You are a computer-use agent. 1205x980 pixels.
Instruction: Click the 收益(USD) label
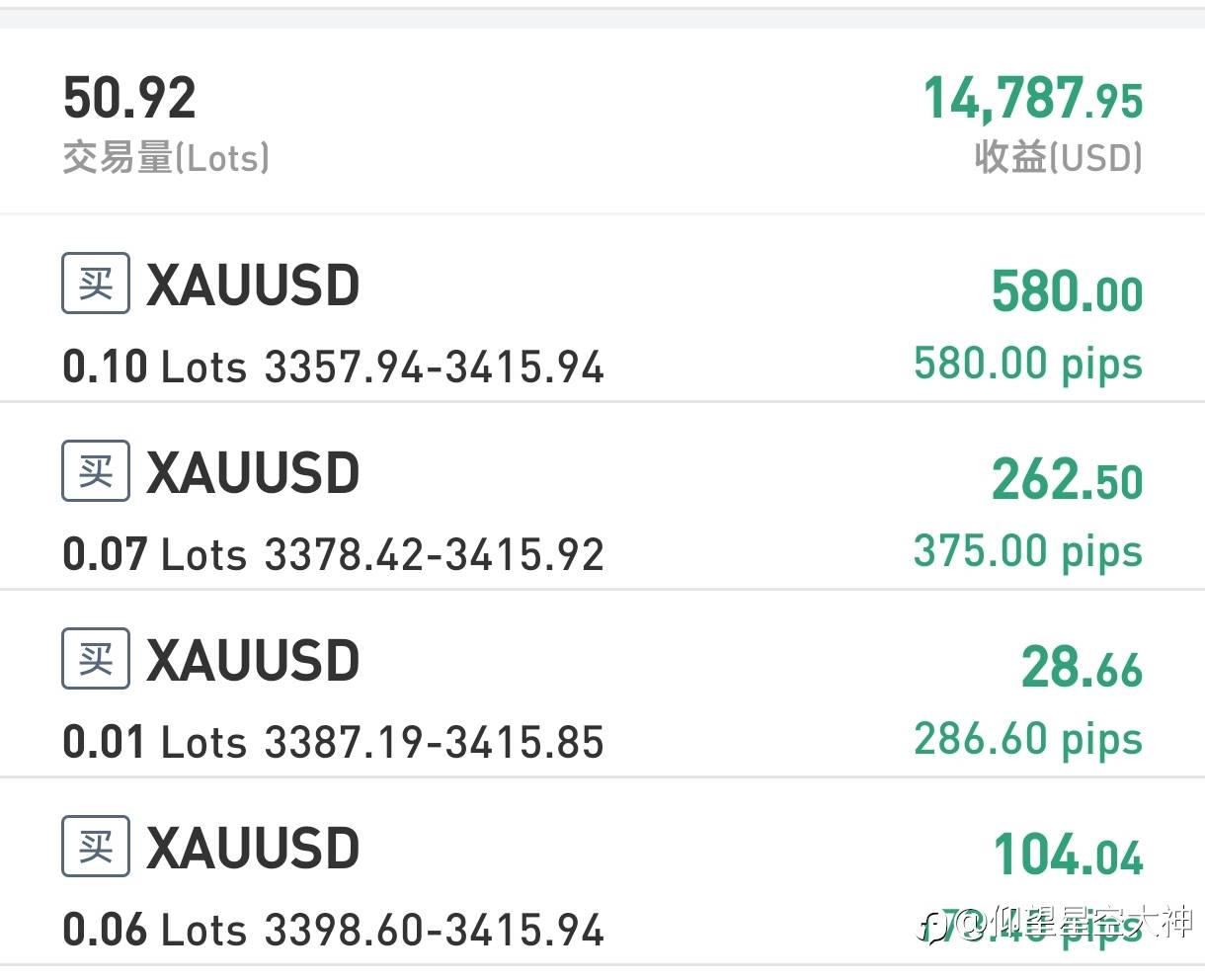pyautogui.click(x=1059, y=157)
